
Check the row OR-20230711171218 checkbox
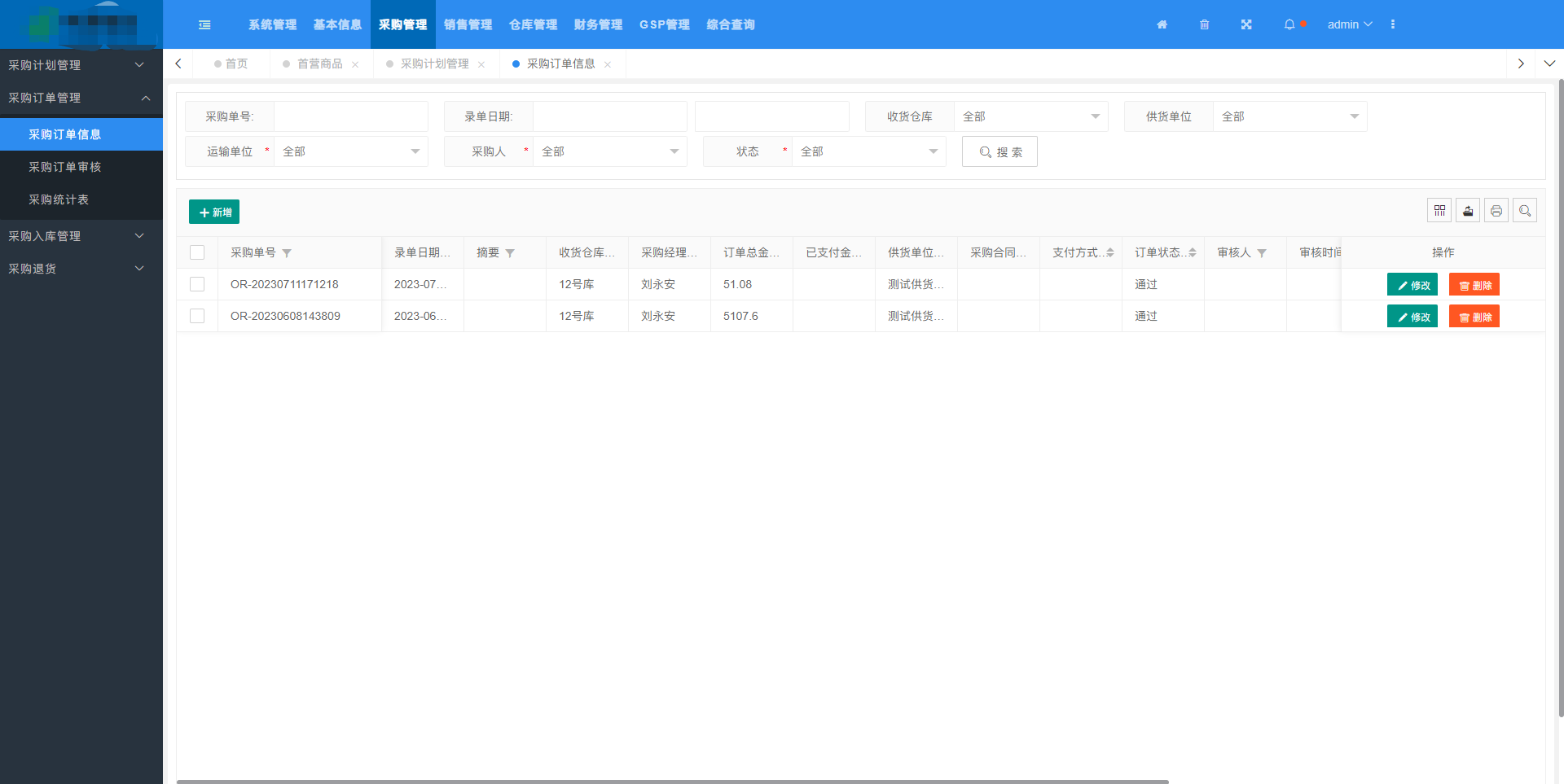click(197, 284)
